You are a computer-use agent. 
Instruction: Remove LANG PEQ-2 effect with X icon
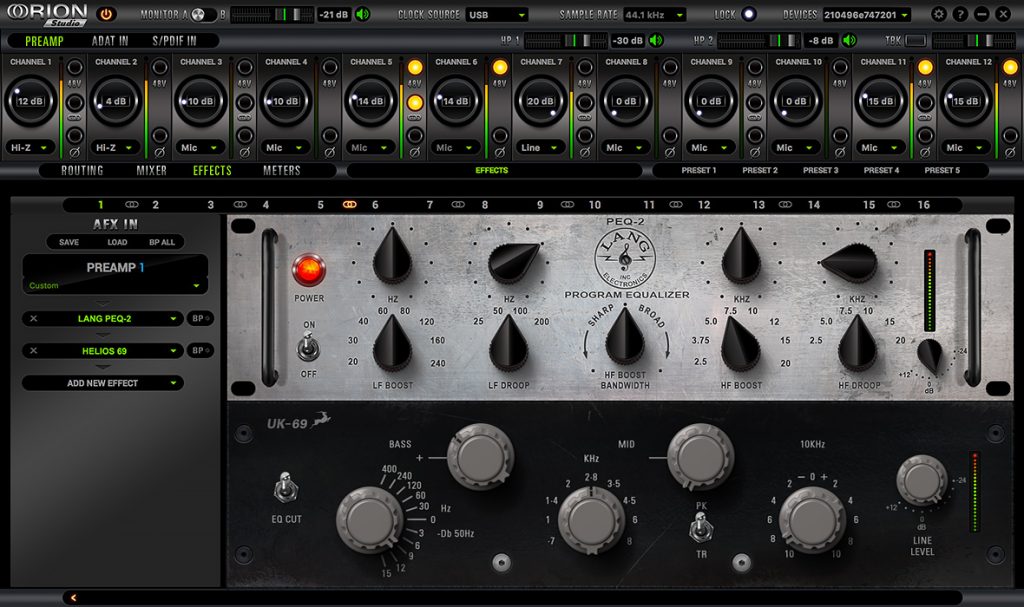[34, 318]
